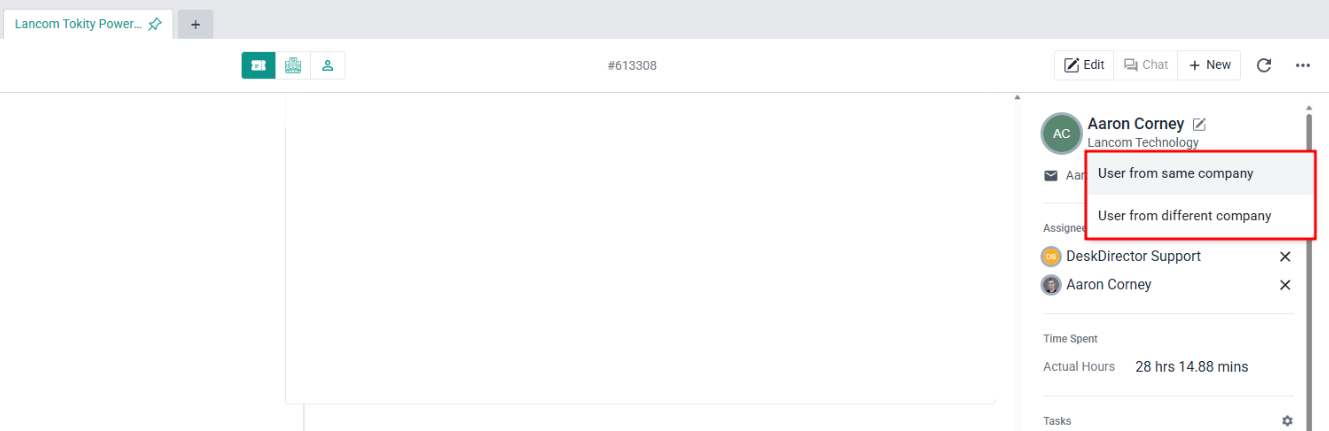Select the Lancom Tokity Power tab
Screen dimensions: 1329x431
tap(77, 24)
